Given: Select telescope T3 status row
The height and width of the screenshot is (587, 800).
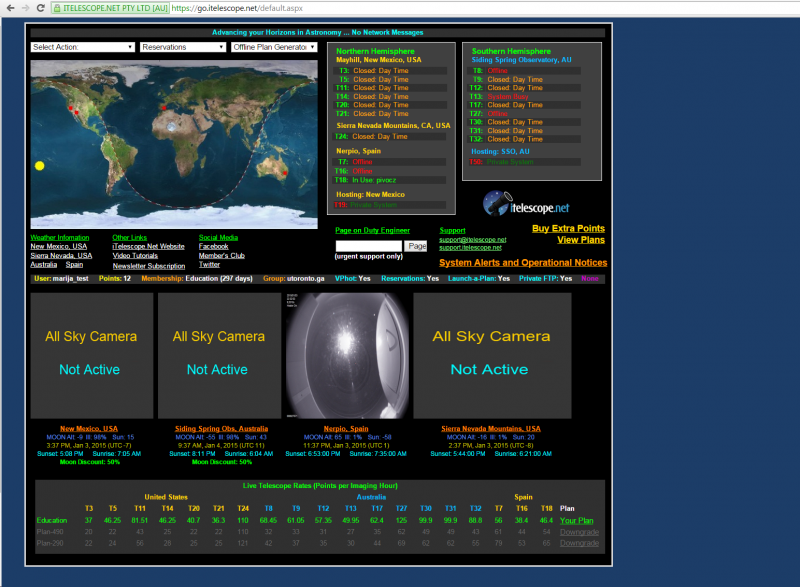Looking at the screenshot, I should [390, 71].
